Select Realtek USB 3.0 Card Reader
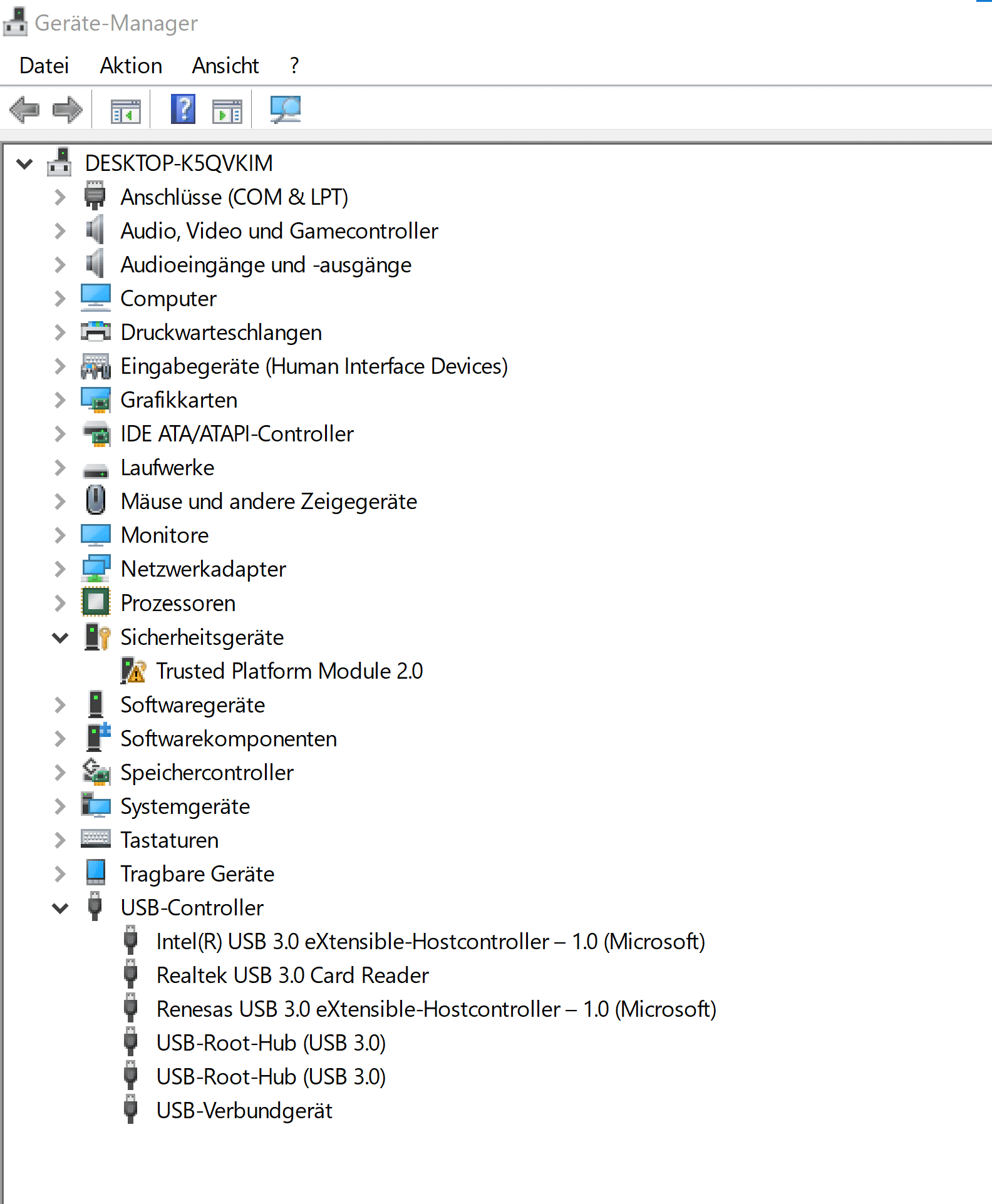The height and width of the screenshot is (1204, 992). tap(292, 975)
